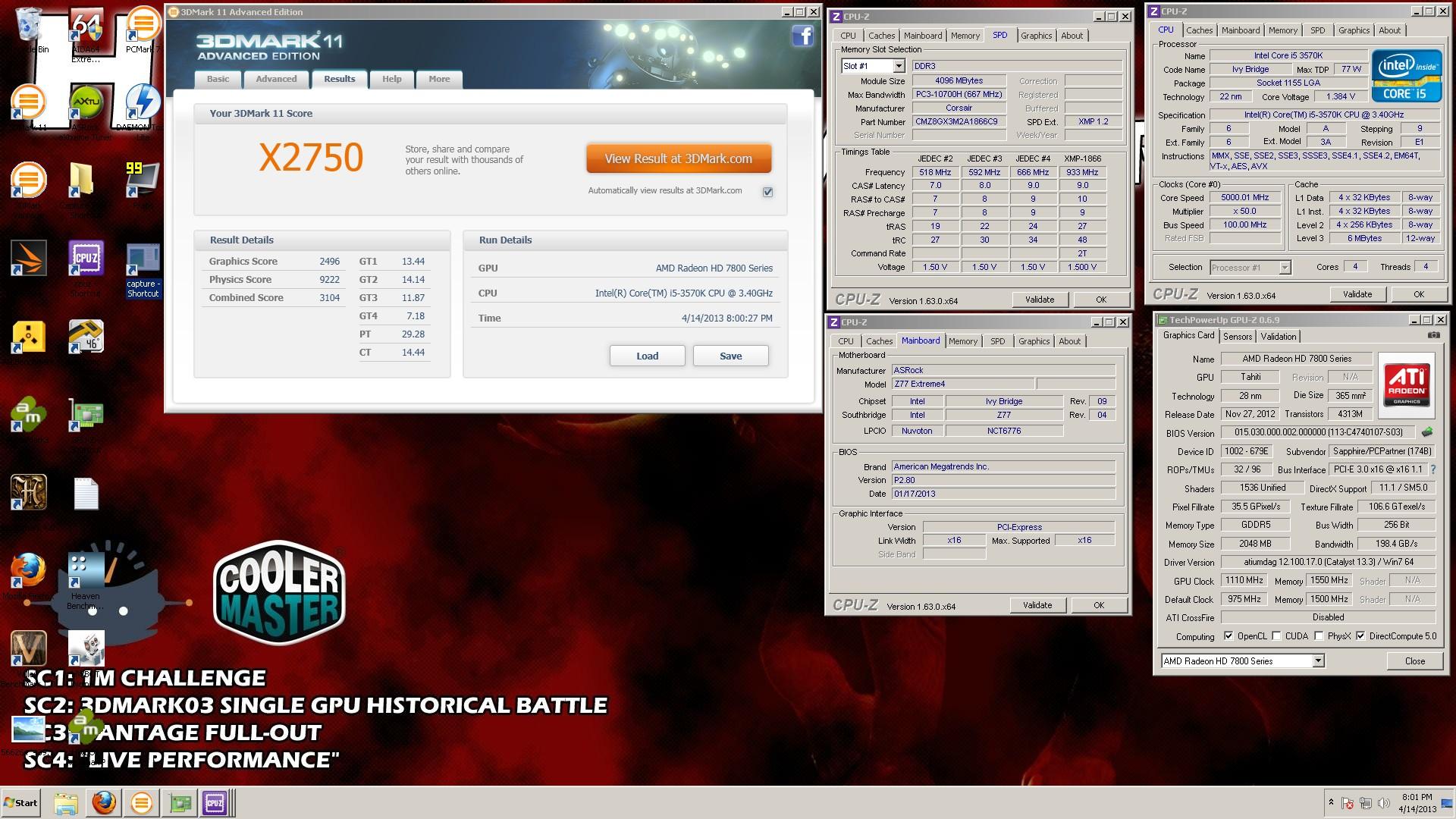1456x819 pixels.
Task: Click the BIOS Version field in GPU-Z
Action: click(x=1318, y=432)
